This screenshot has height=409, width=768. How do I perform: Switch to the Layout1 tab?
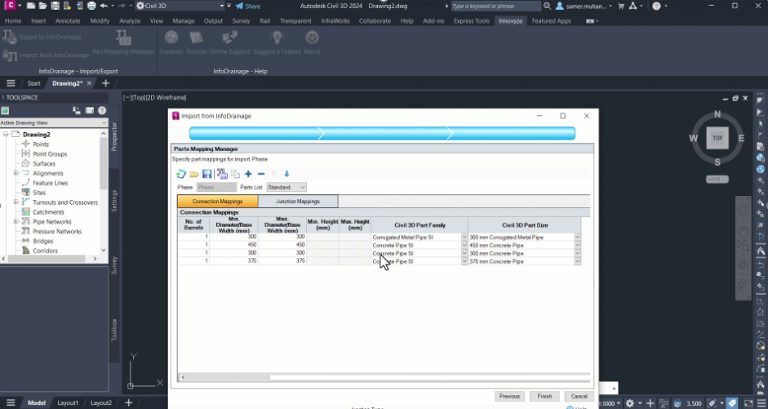point(68,403)
